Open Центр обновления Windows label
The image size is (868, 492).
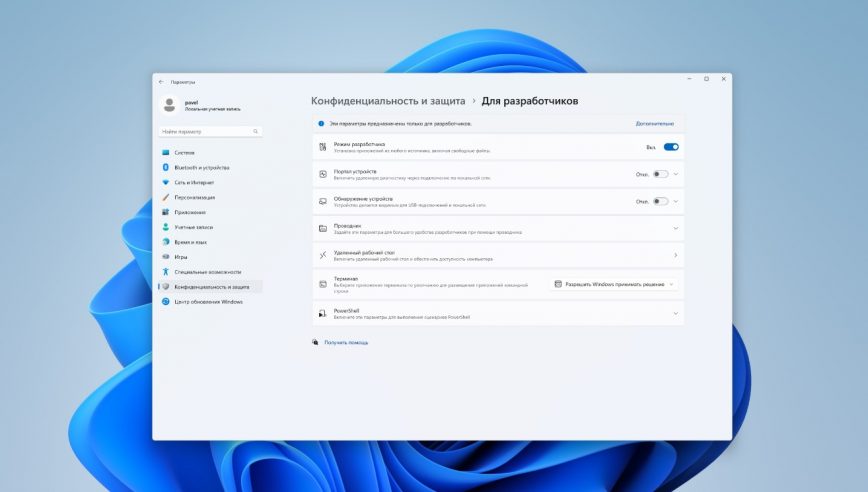[209, 302]
